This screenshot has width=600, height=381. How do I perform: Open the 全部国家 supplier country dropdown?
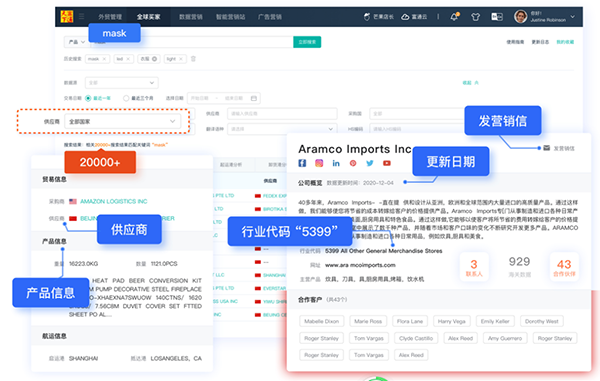pyautogui.click(x=122, y=122)
